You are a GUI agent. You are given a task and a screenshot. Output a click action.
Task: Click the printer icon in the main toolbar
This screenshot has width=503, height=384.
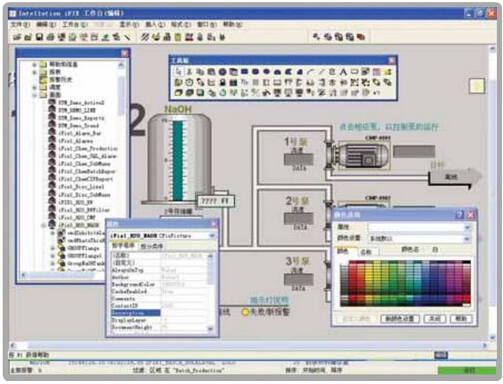(50, 37)
